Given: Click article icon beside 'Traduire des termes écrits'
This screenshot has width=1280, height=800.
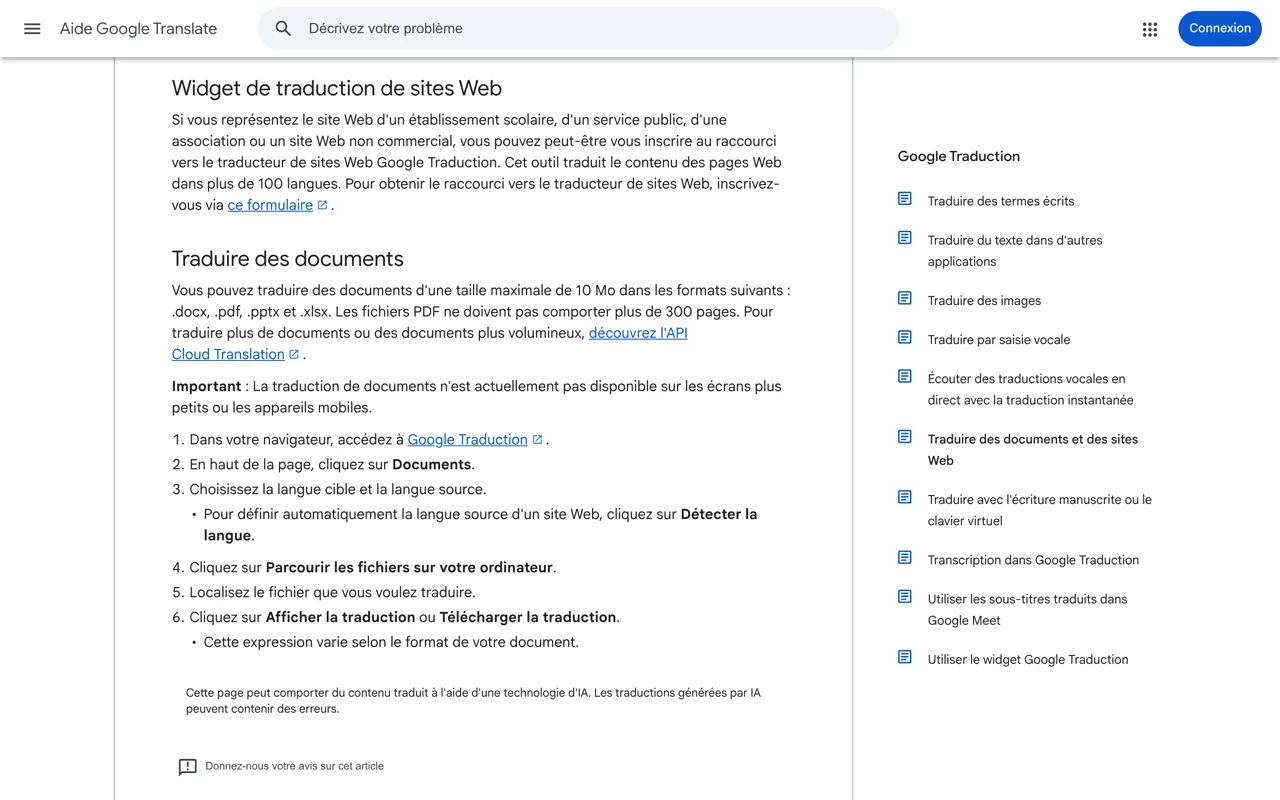Looking at the screenshot, I should pyautogui.click(x=905, y=199).
